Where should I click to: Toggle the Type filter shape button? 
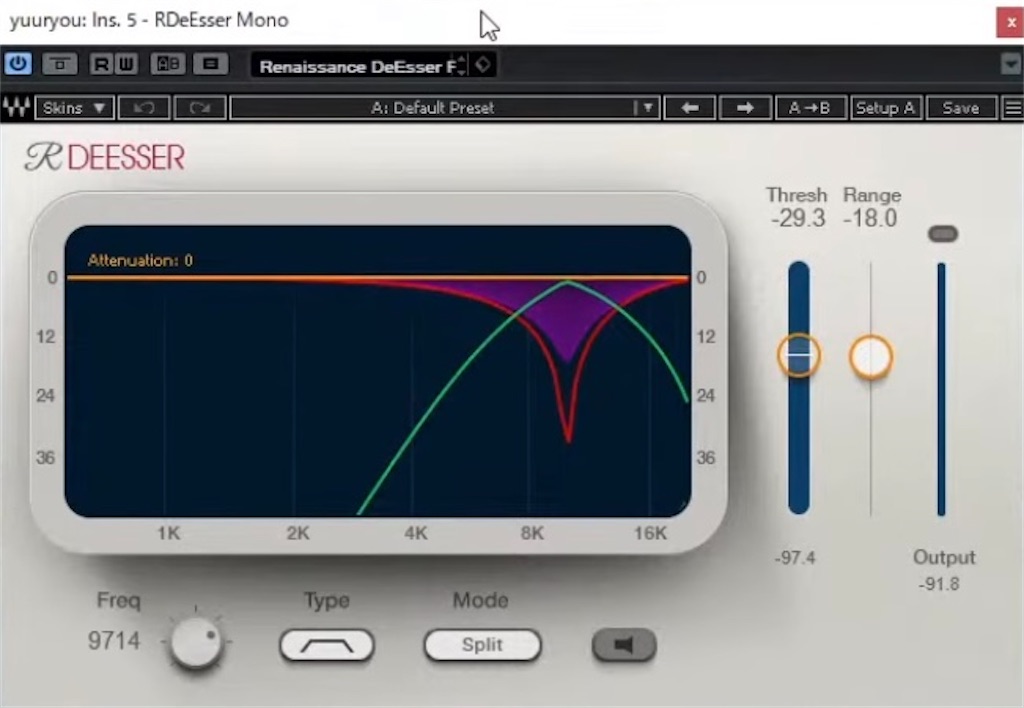[x=327, y=645]
